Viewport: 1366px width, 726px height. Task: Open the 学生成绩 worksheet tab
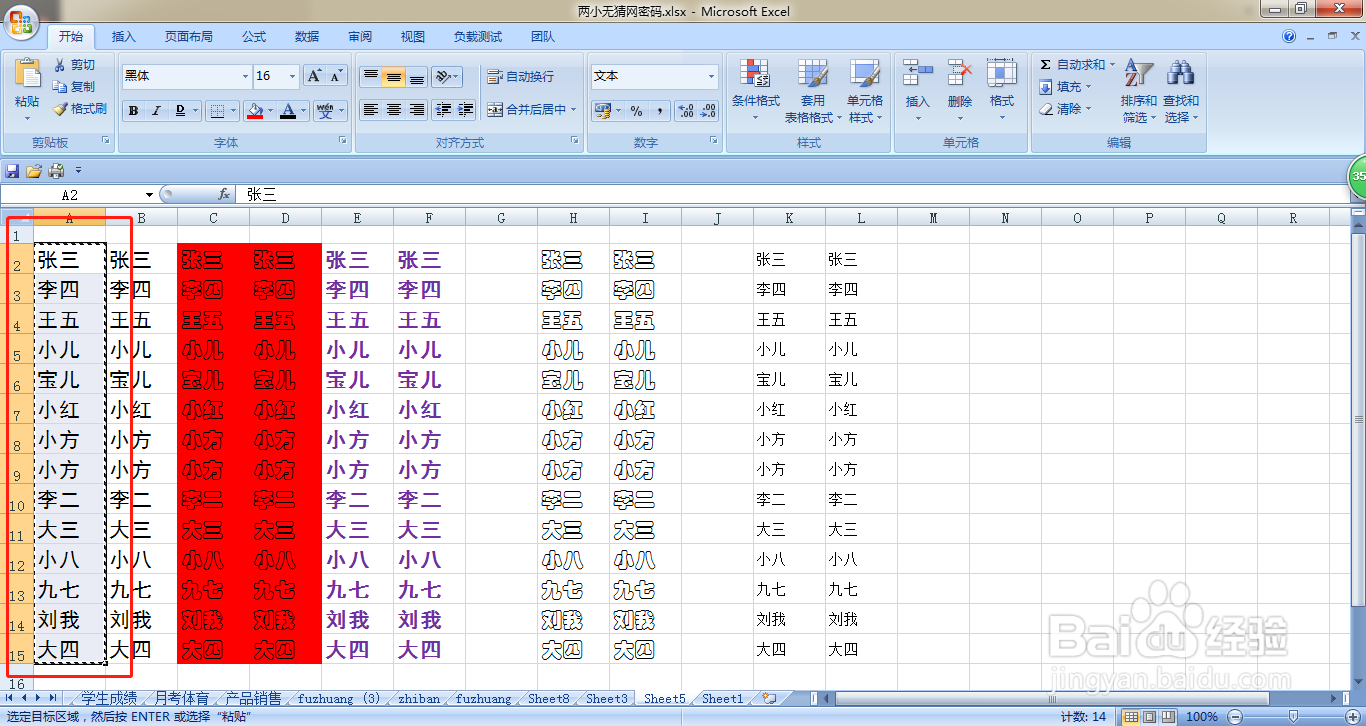pos(108,699)
